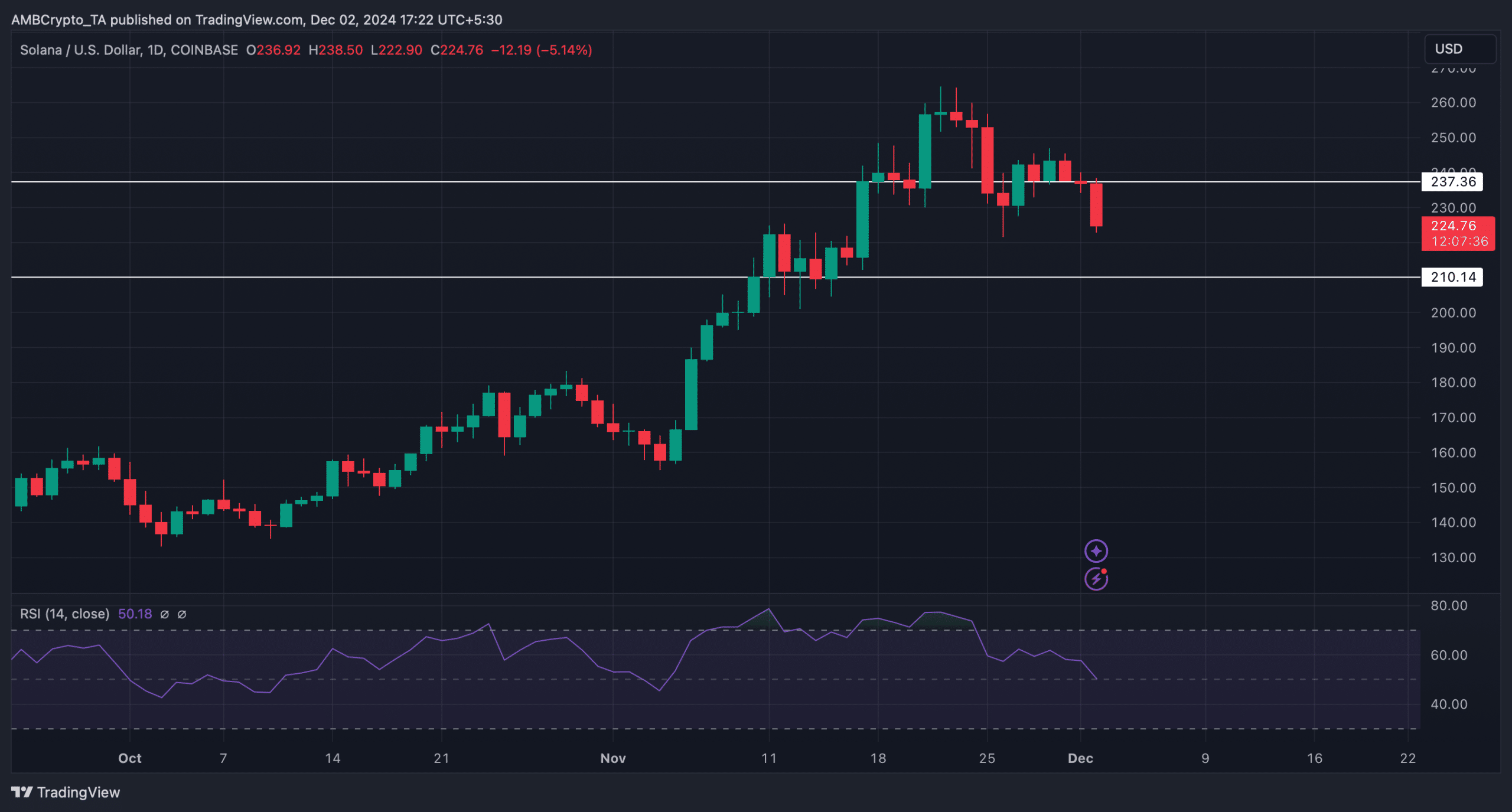Click the 190.00 price scale label

click(1453, 348)
